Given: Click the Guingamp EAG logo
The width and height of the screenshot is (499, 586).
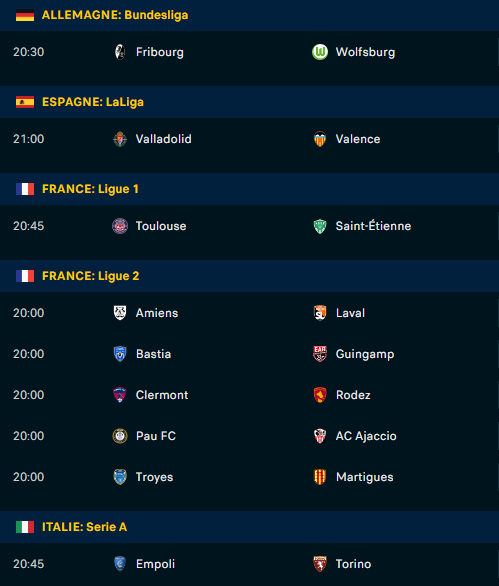Looking at the screenshot, I should [320, 354].
